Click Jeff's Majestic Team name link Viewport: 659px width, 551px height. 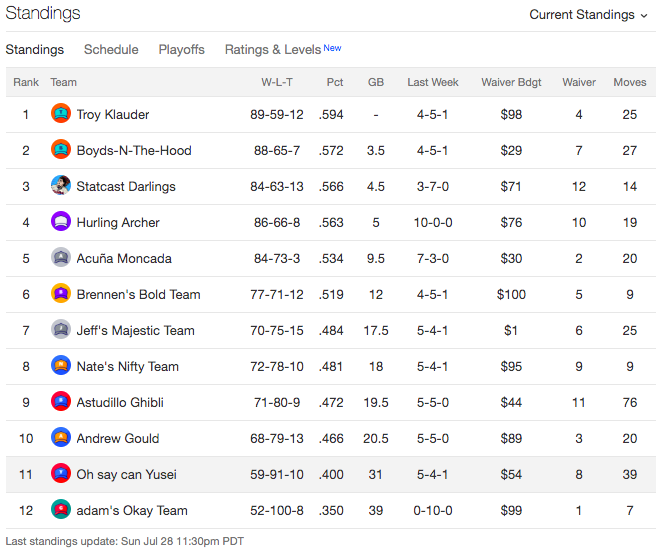(x=135, y=330)
